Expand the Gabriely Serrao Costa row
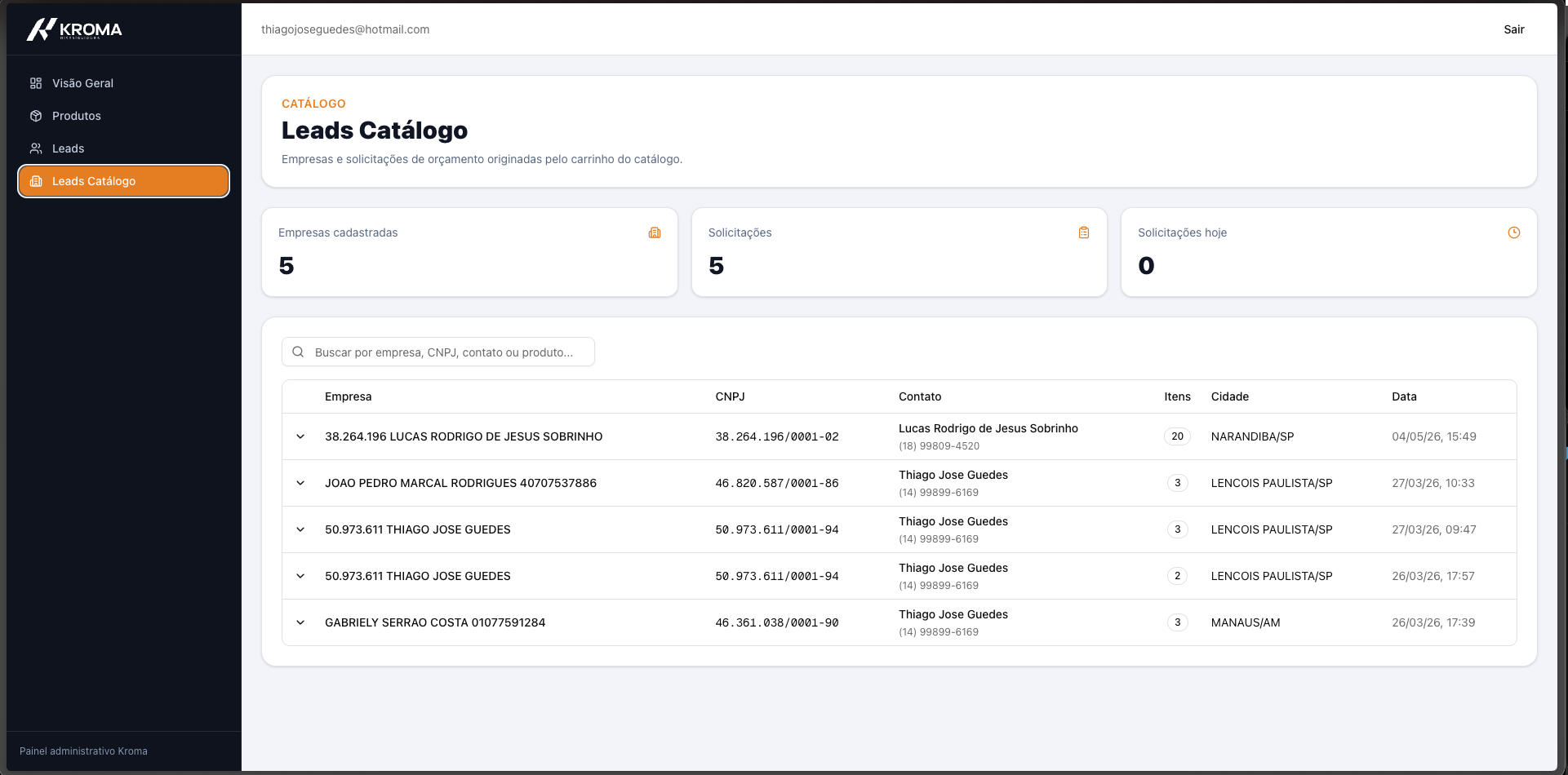Image resolution: width=1568 pixels, height=775 pixels. [300, 622]
